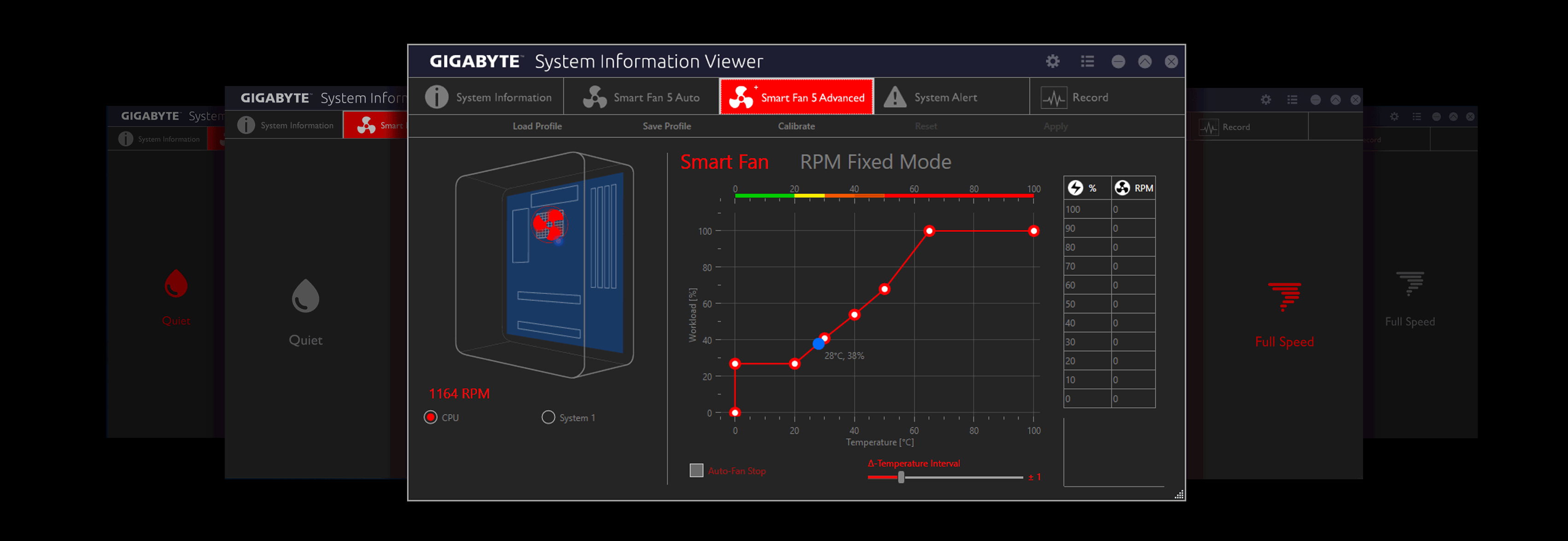Select the System 1 radio button
Viewport: 1568px width, 541px height.
pos(548,418)
